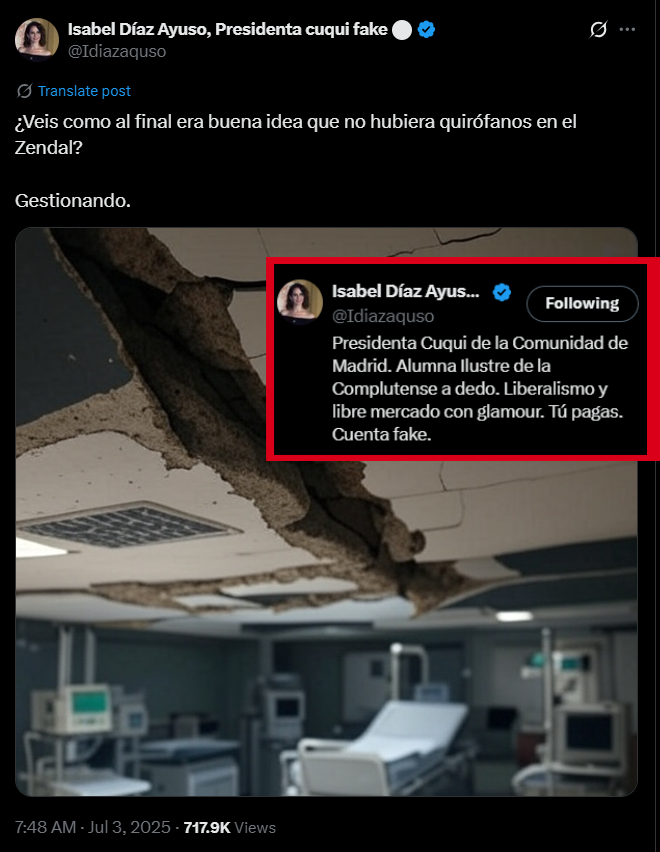Click the 717.9K Views counter
Image resolution: width=660 pixels, height=852 pixels.
pos(230,828)
